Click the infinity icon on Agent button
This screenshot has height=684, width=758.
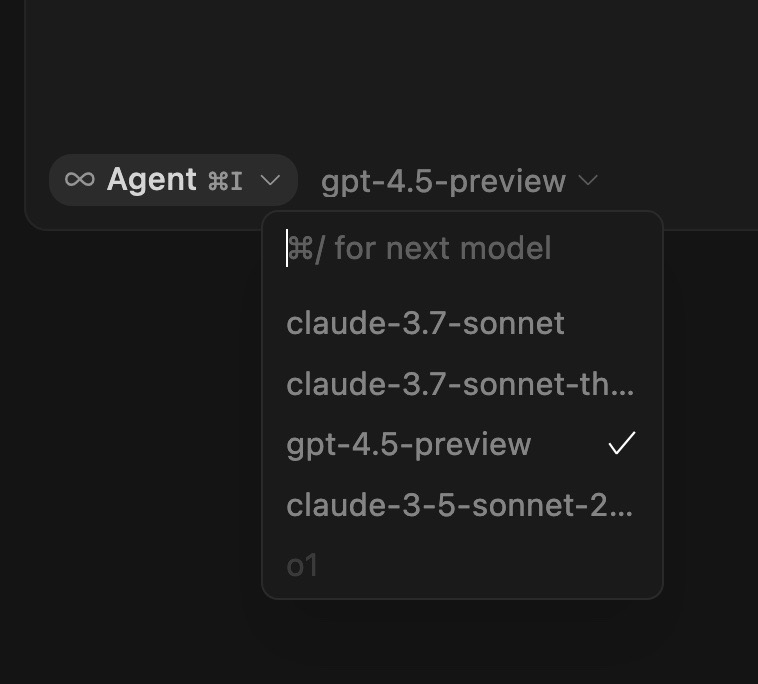pos(80,180)
